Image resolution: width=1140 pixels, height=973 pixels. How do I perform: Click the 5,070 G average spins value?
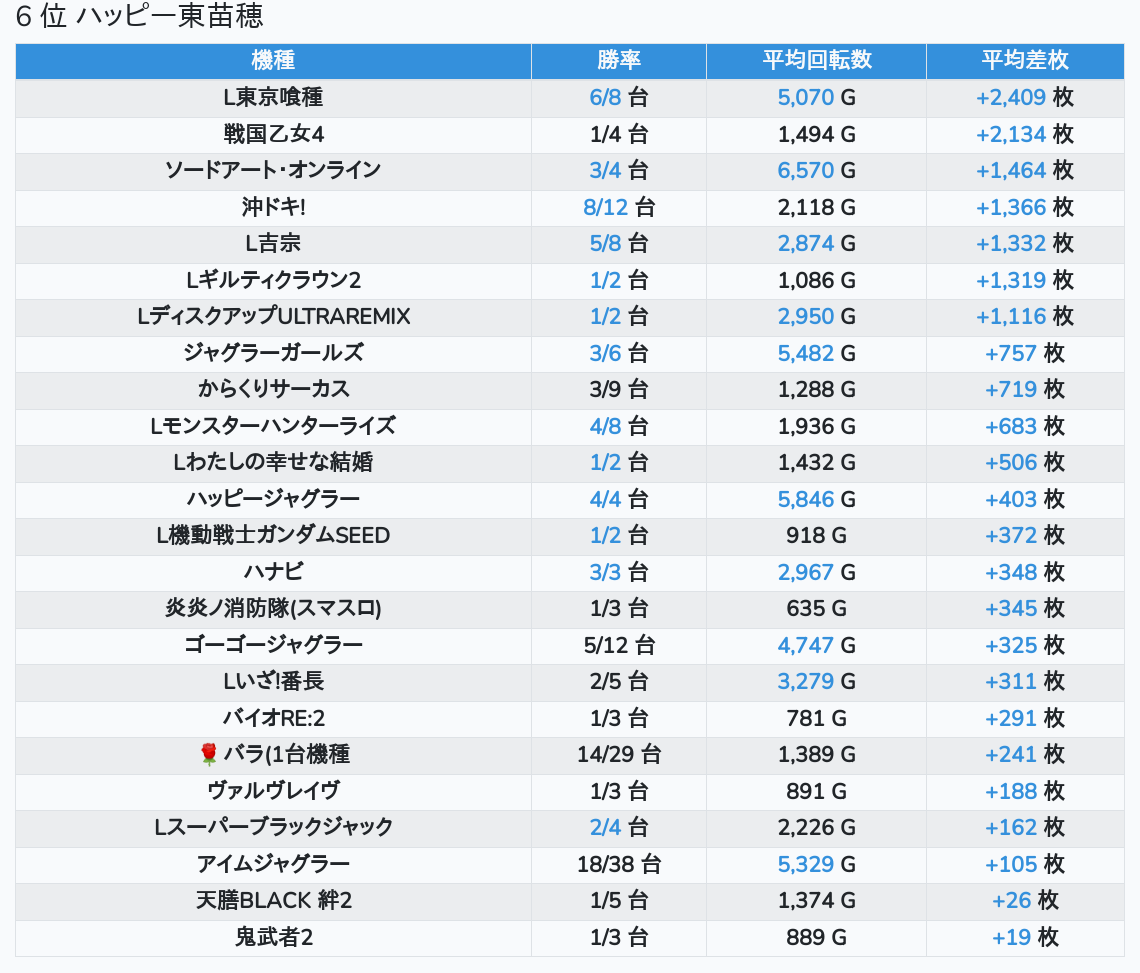[x=816, y=97]
